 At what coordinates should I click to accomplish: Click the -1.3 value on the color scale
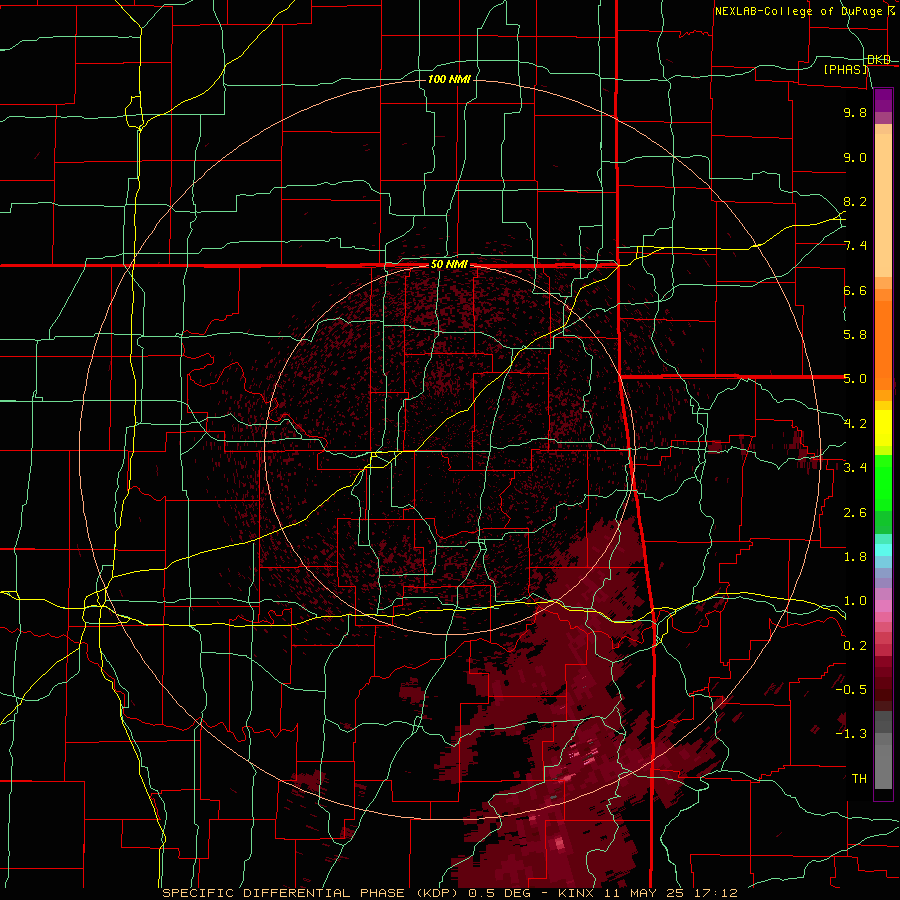click(851, 734)
